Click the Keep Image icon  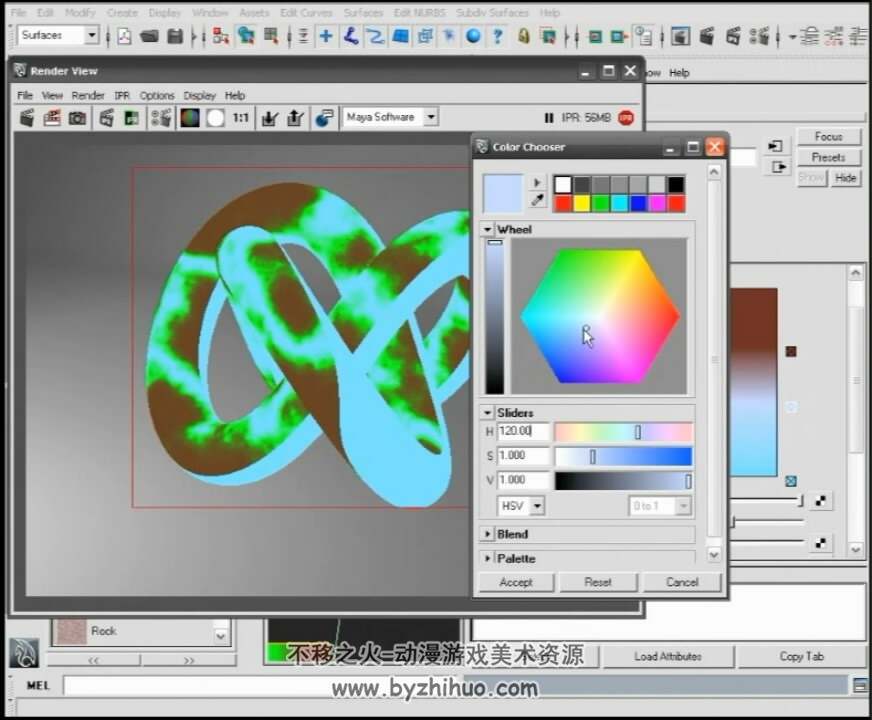270,118
